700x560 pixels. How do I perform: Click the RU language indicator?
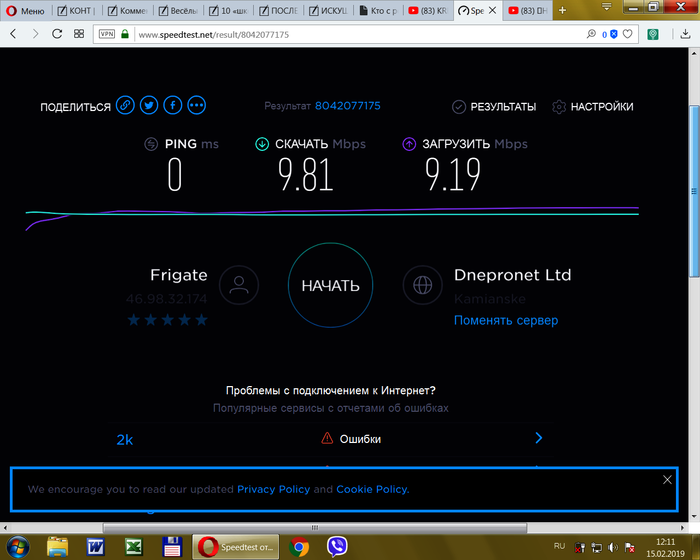point(559,546)
